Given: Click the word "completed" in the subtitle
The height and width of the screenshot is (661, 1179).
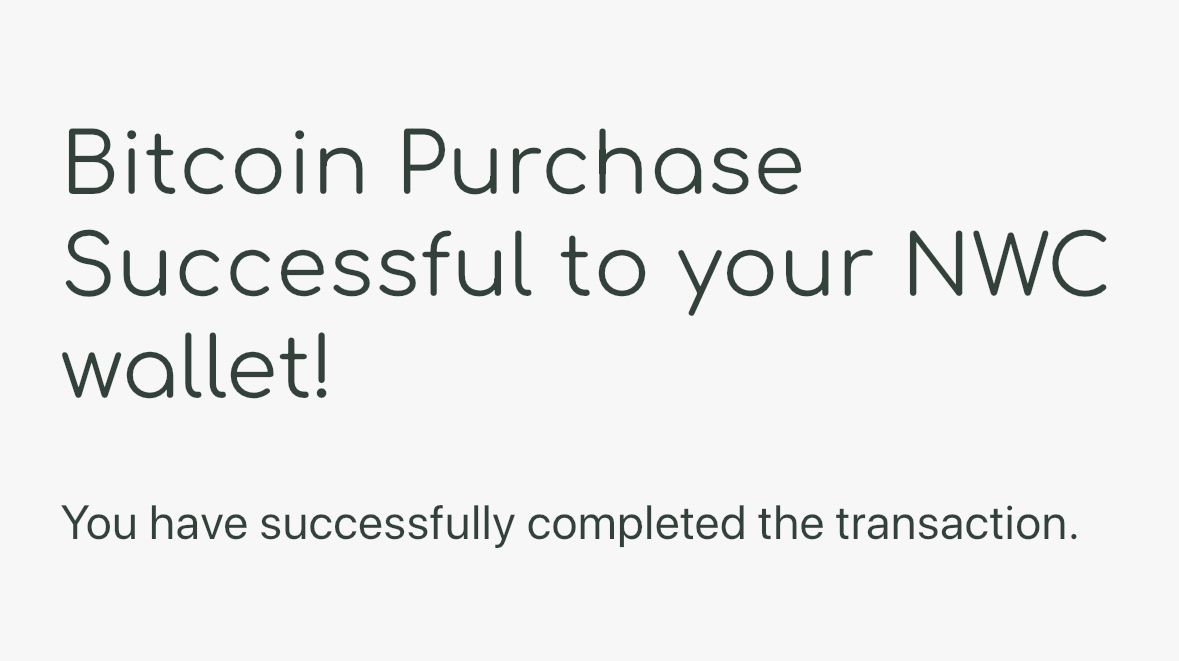Looking at the screenshot, I should click(636, 526).
